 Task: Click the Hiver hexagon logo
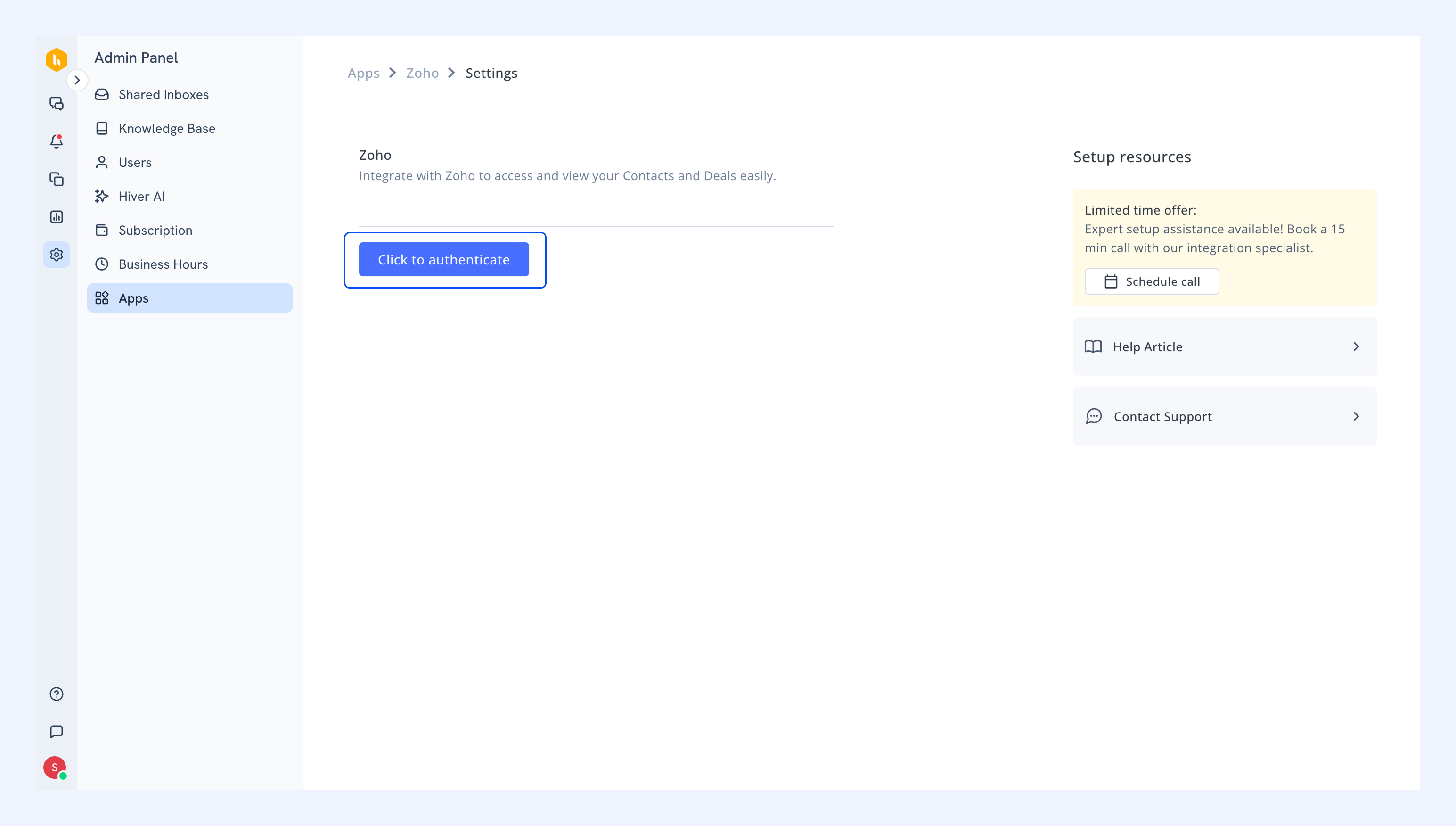click(x=56, y=59)
